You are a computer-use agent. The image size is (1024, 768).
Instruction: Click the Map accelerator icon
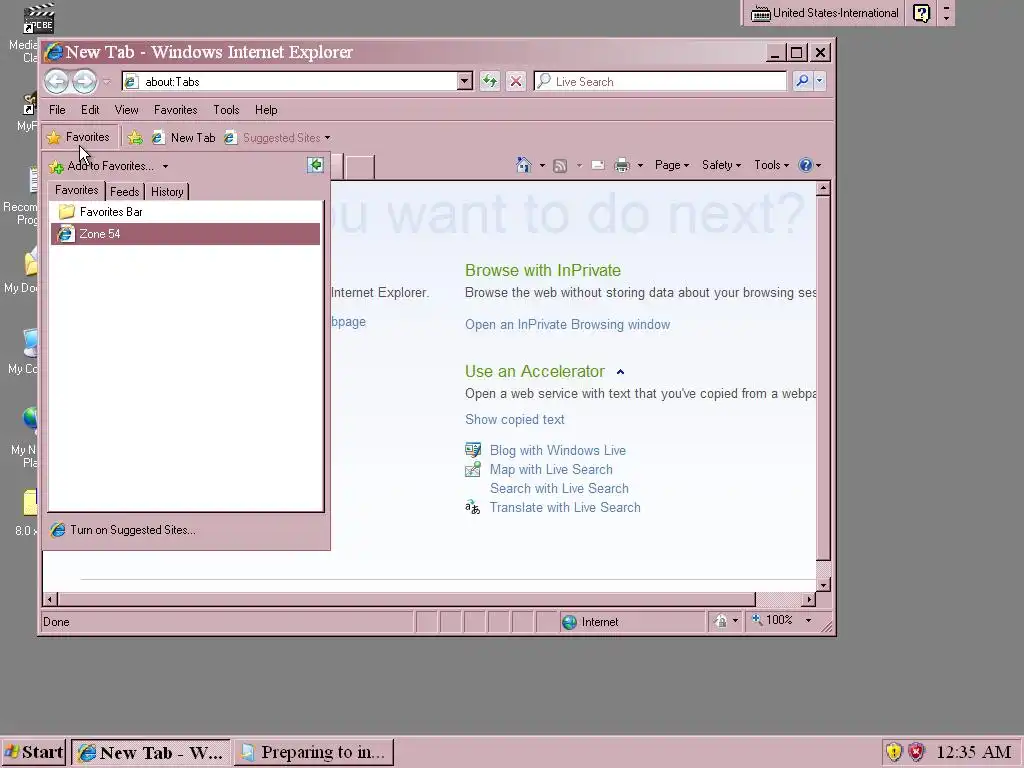(x=473, y=469)
